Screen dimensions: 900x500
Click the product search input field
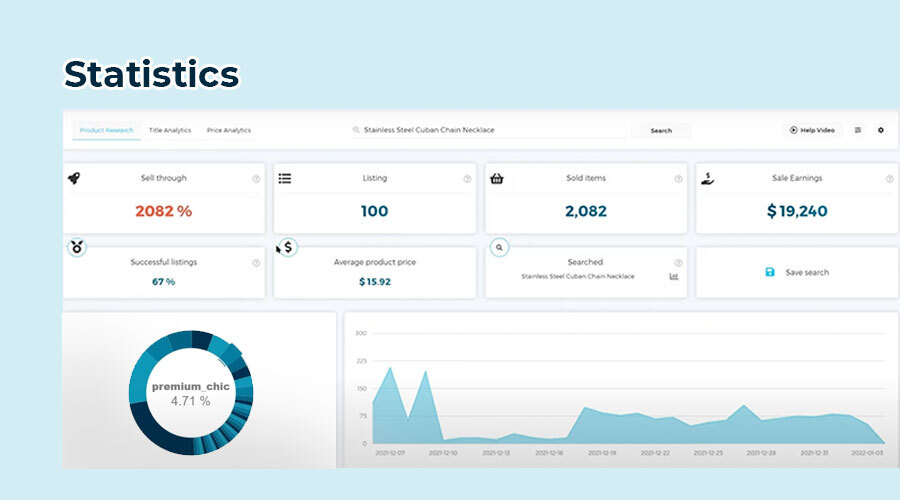coord(490,130)
